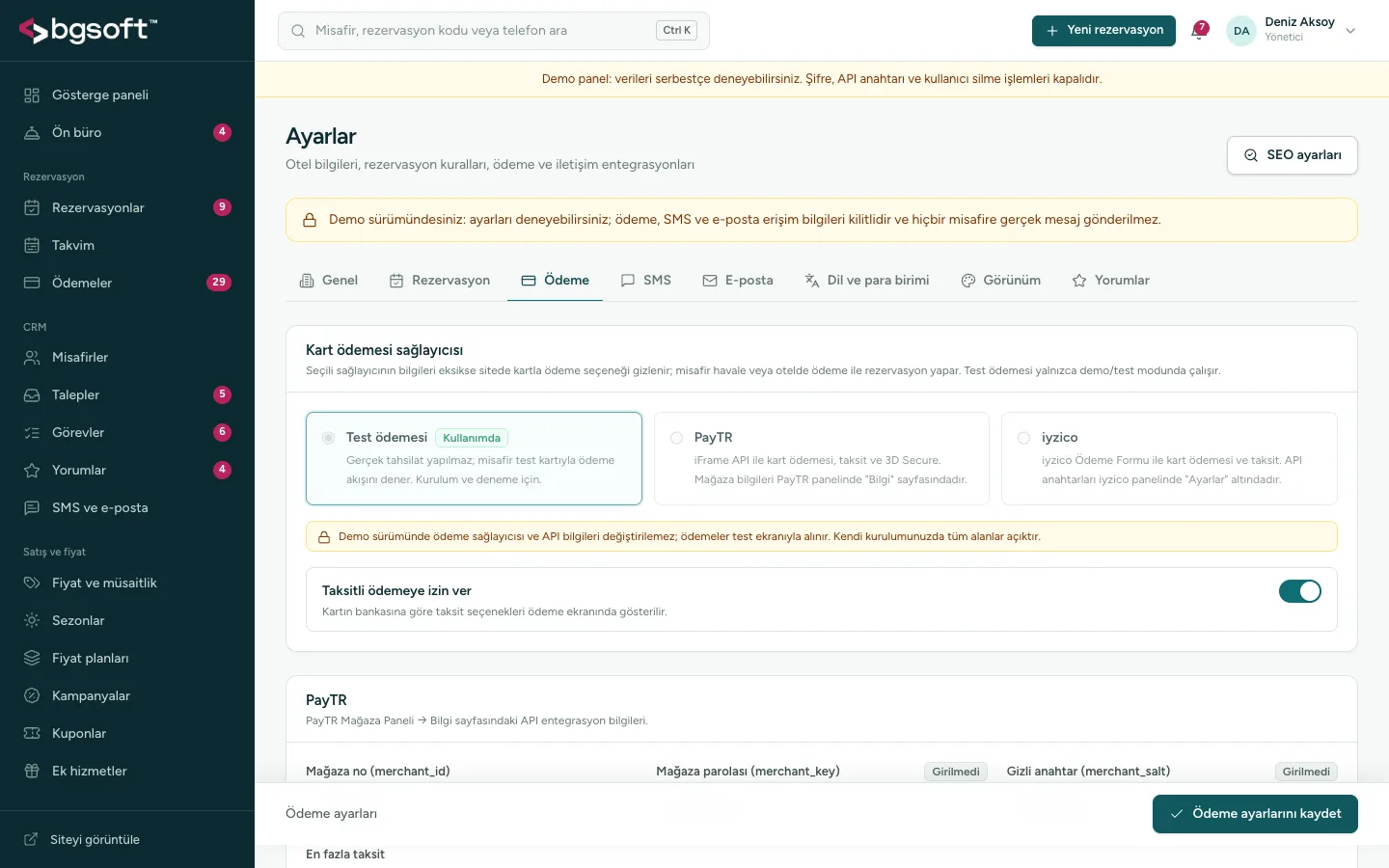This screenshot has height=868, width=1389.
Task: Open the Misafirler people icon
Action: click(x=32, y=358)
